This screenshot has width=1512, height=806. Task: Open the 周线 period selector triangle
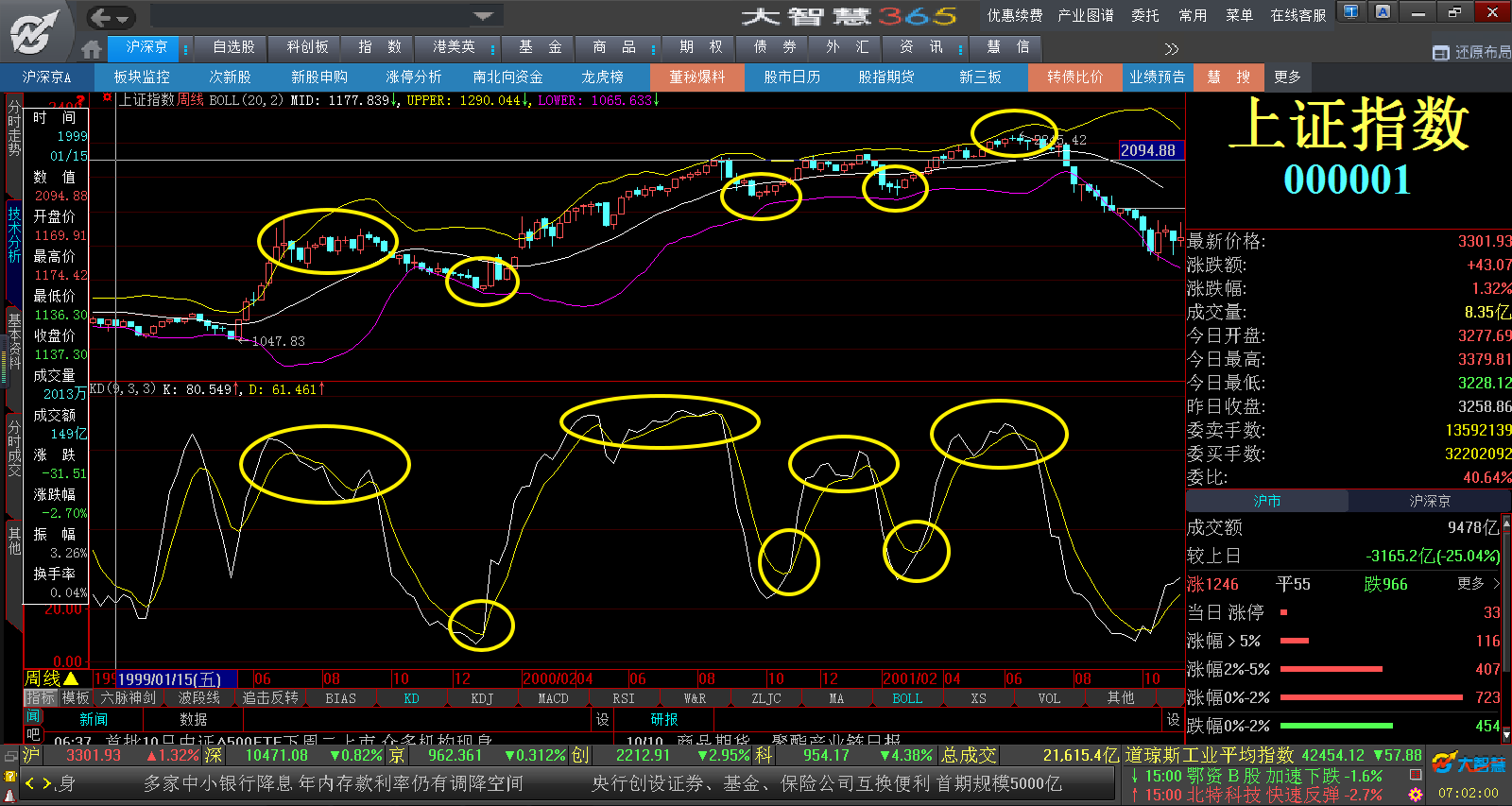[71, 678]
